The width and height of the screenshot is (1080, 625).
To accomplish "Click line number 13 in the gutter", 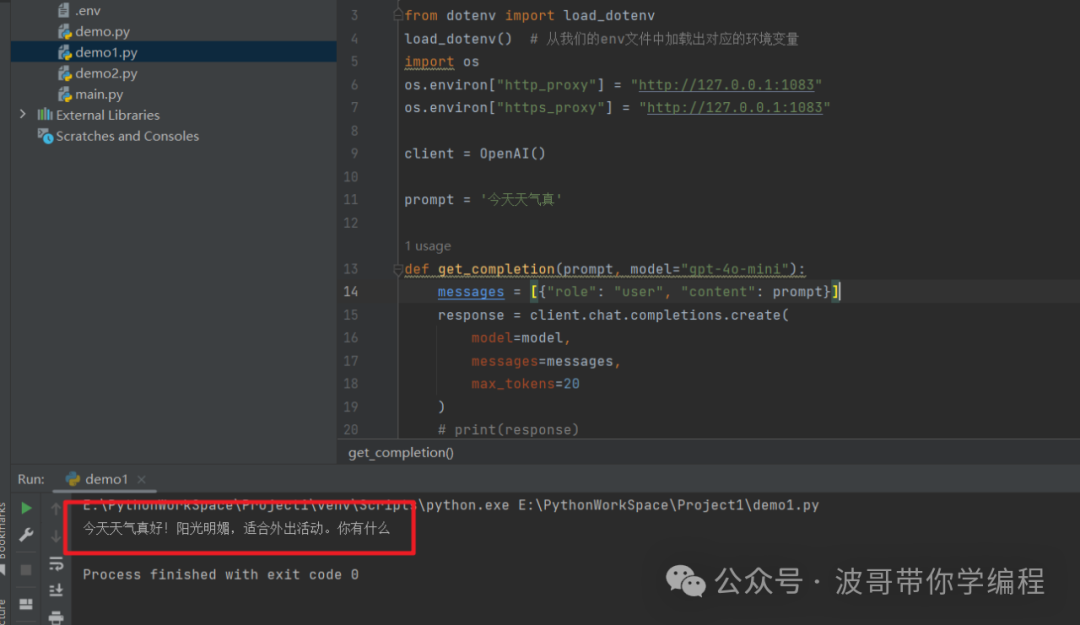I will pos(351,269).
